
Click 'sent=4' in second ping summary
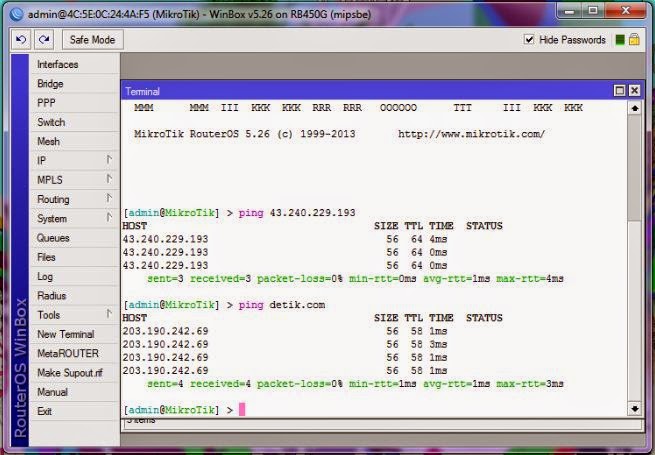[165, 384]
